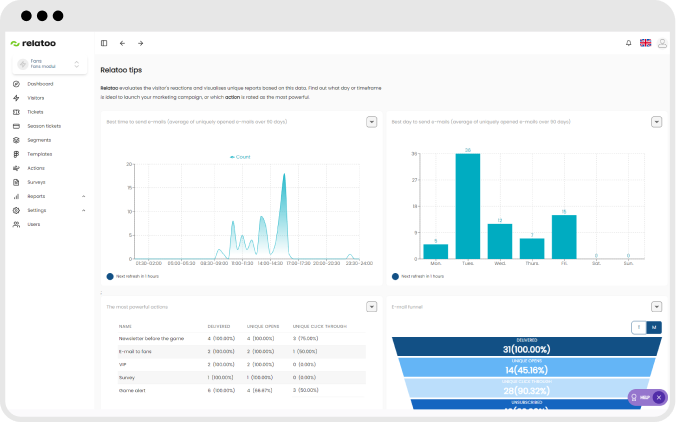Change language via the UK flag

(x=645, y=43)
